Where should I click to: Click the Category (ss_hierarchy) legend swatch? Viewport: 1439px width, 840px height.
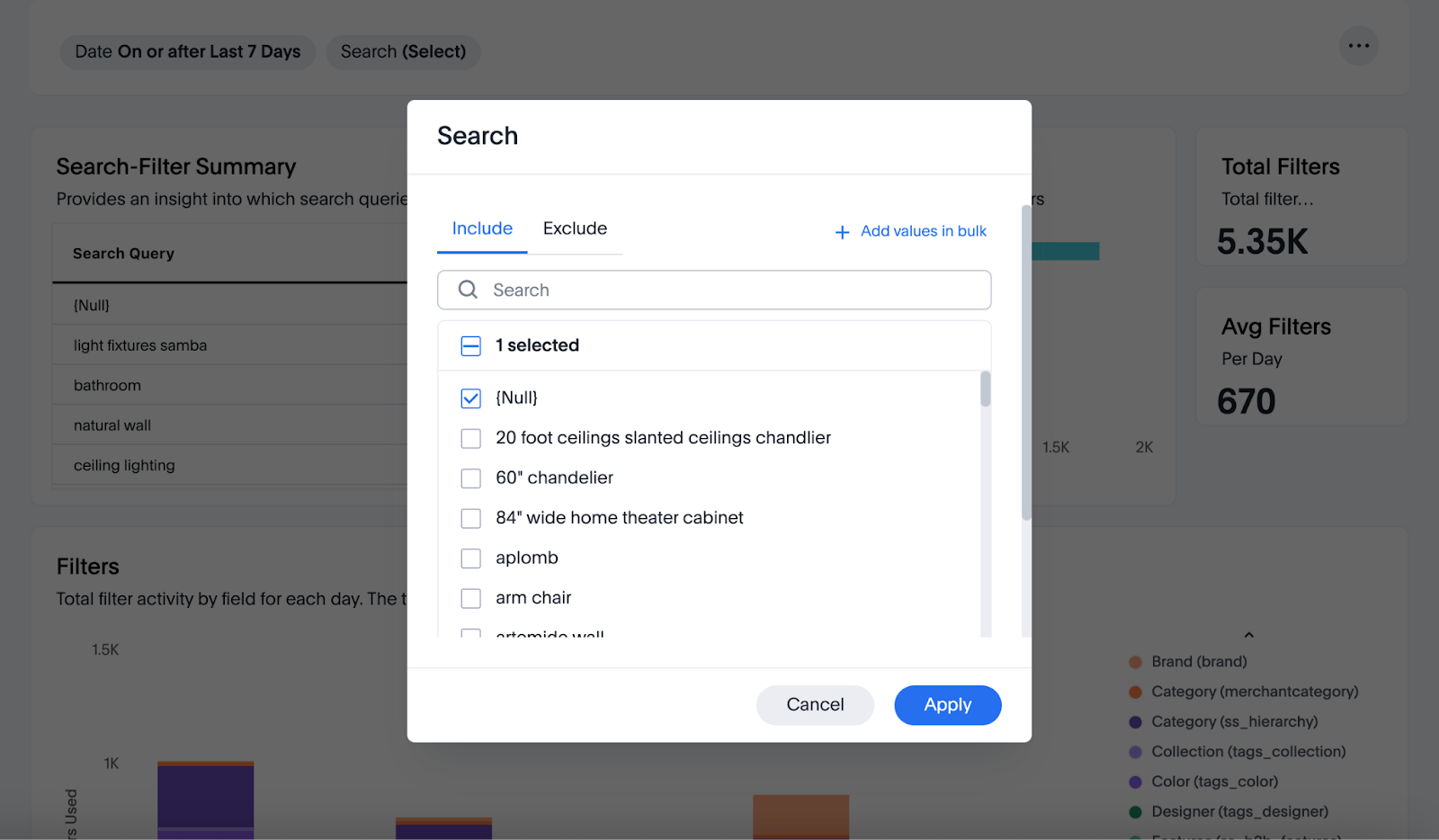pyautogui.click(x=1135, y=722)
